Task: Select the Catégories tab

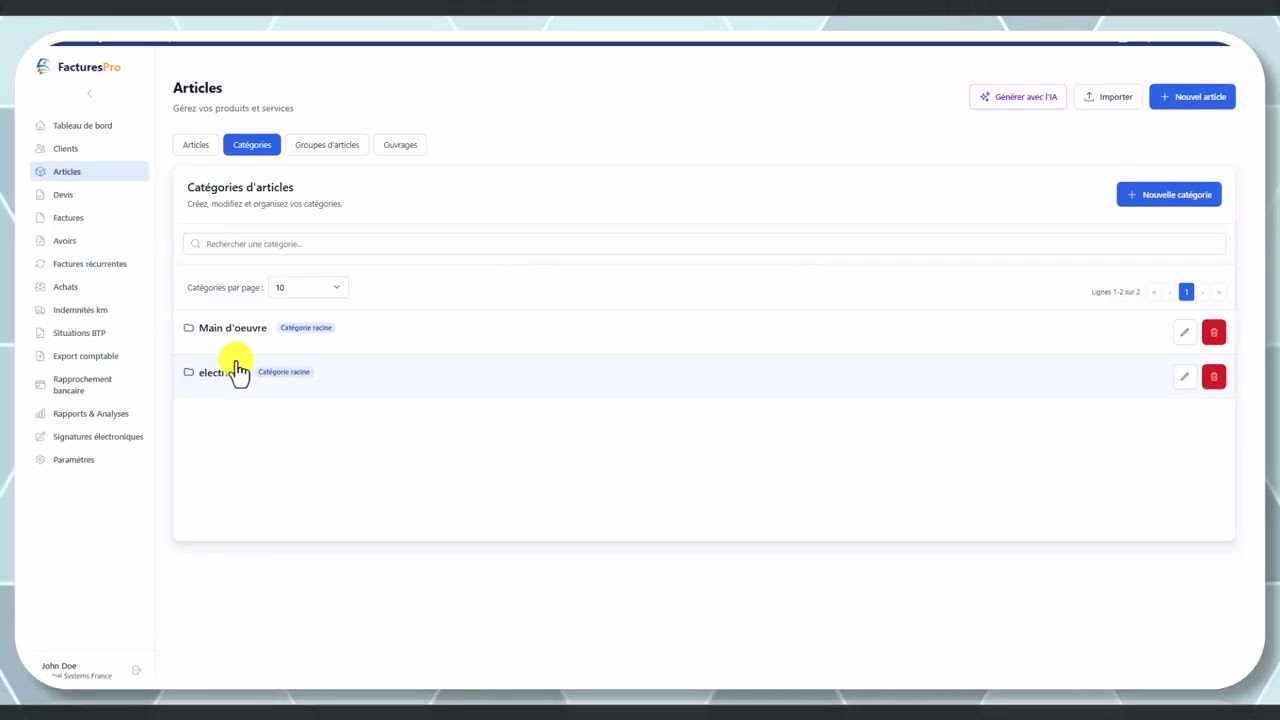Action: 252,145
